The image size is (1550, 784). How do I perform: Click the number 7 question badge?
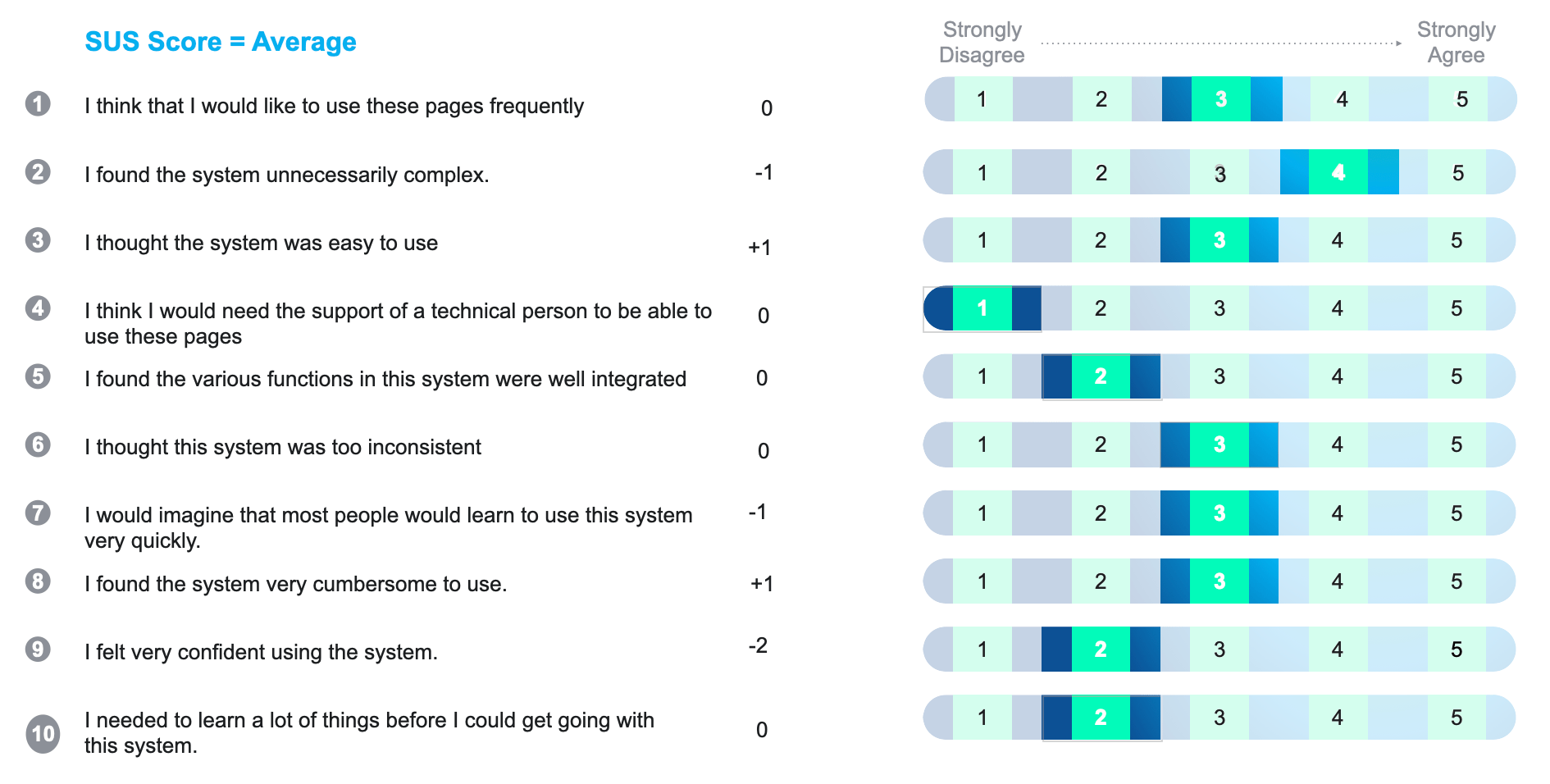point(38,513)
